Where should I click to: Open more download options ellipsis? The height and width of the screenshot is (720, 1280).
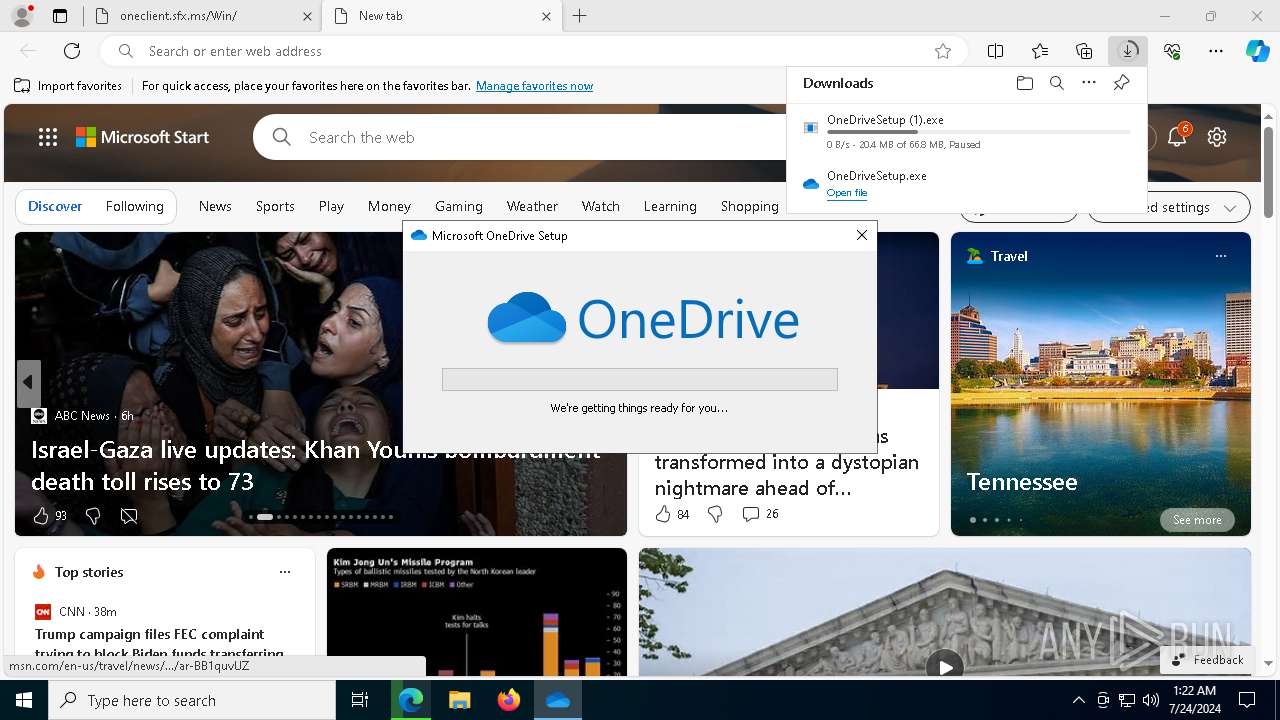tap(1089, 83)
